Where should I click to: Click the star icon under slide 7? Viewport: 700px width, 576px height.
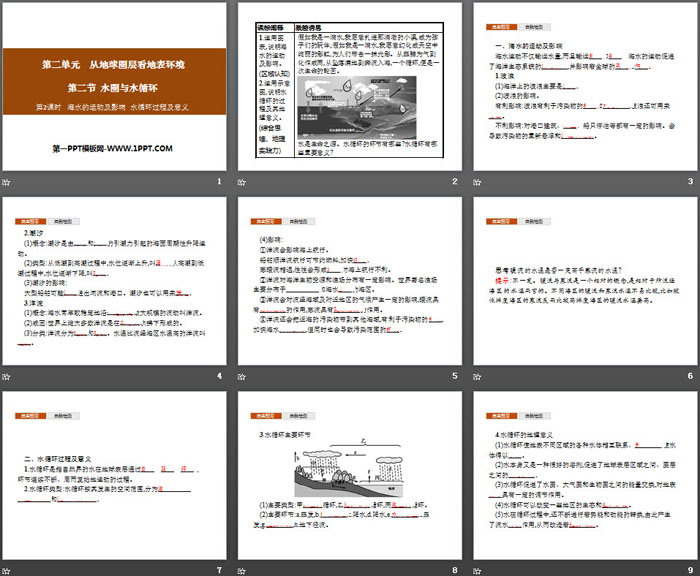click(6, 571)
